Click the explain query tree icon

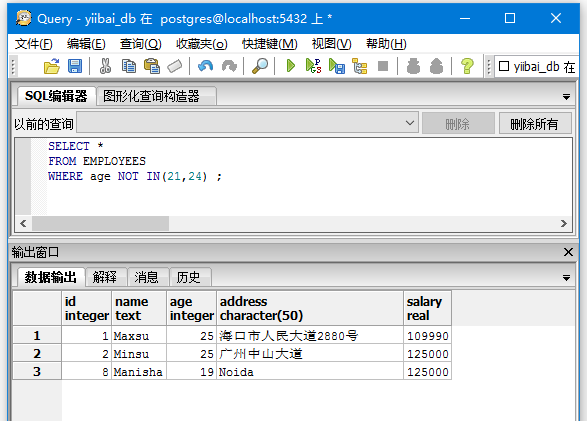pos(360,67)
